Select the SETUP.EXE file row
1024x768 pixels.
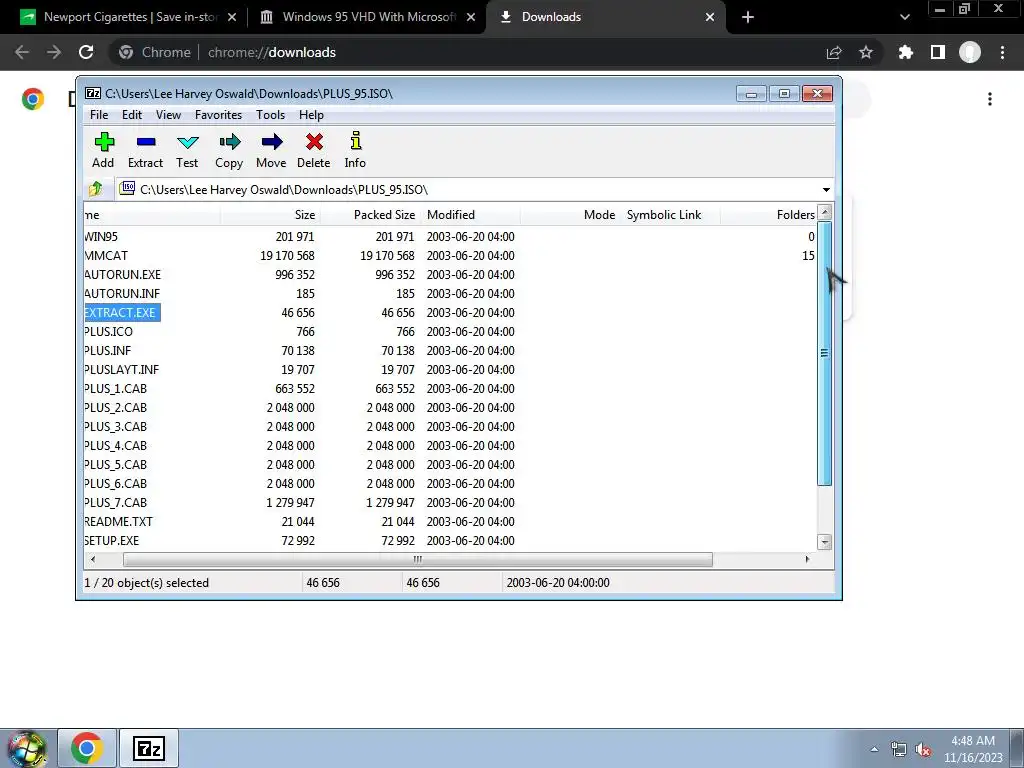[451, 541]
